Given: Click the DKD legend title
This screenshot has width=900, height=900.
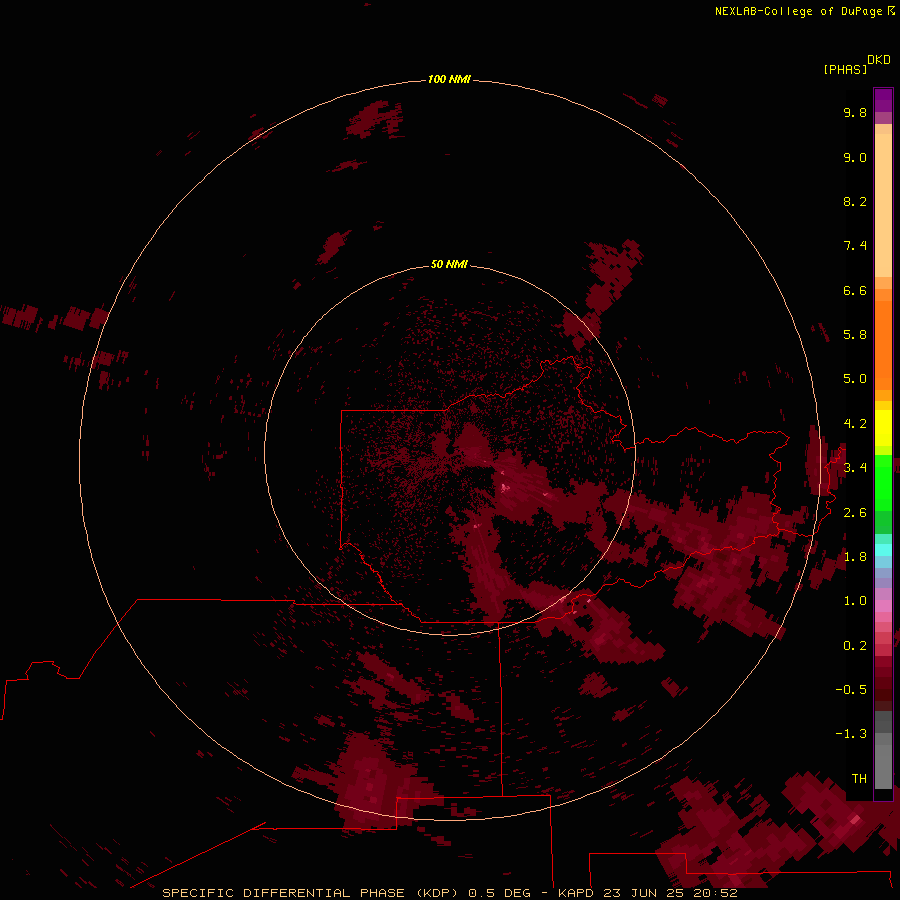Looking at the screenshot, I should point(878,60).
